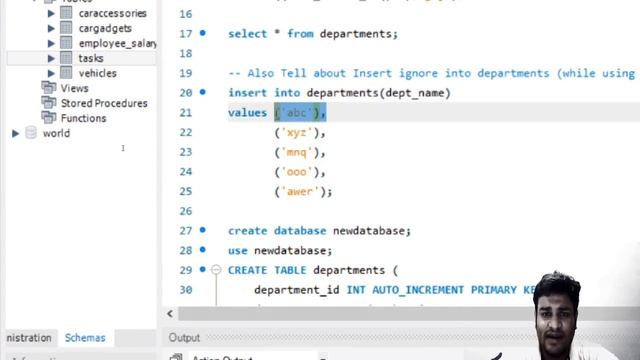Screen dimensions: 640x360
Task: Click the cargadgets table icon
Action: (x=66, y=28)
